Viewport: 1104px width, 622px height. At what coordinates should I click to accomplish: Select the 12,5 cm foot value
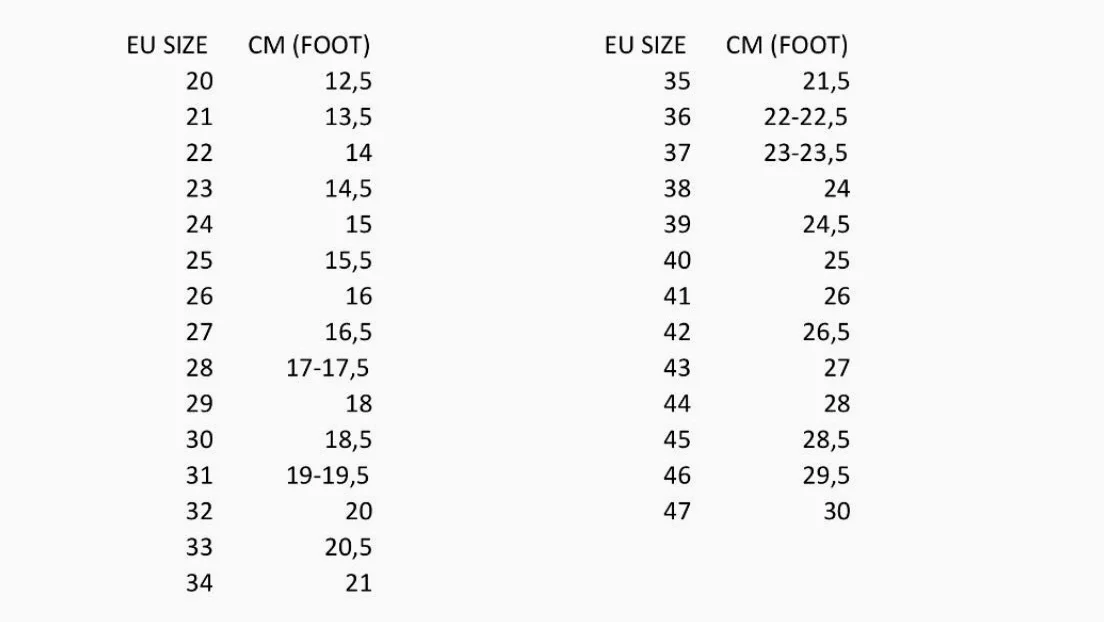click(x=348, y=82)
